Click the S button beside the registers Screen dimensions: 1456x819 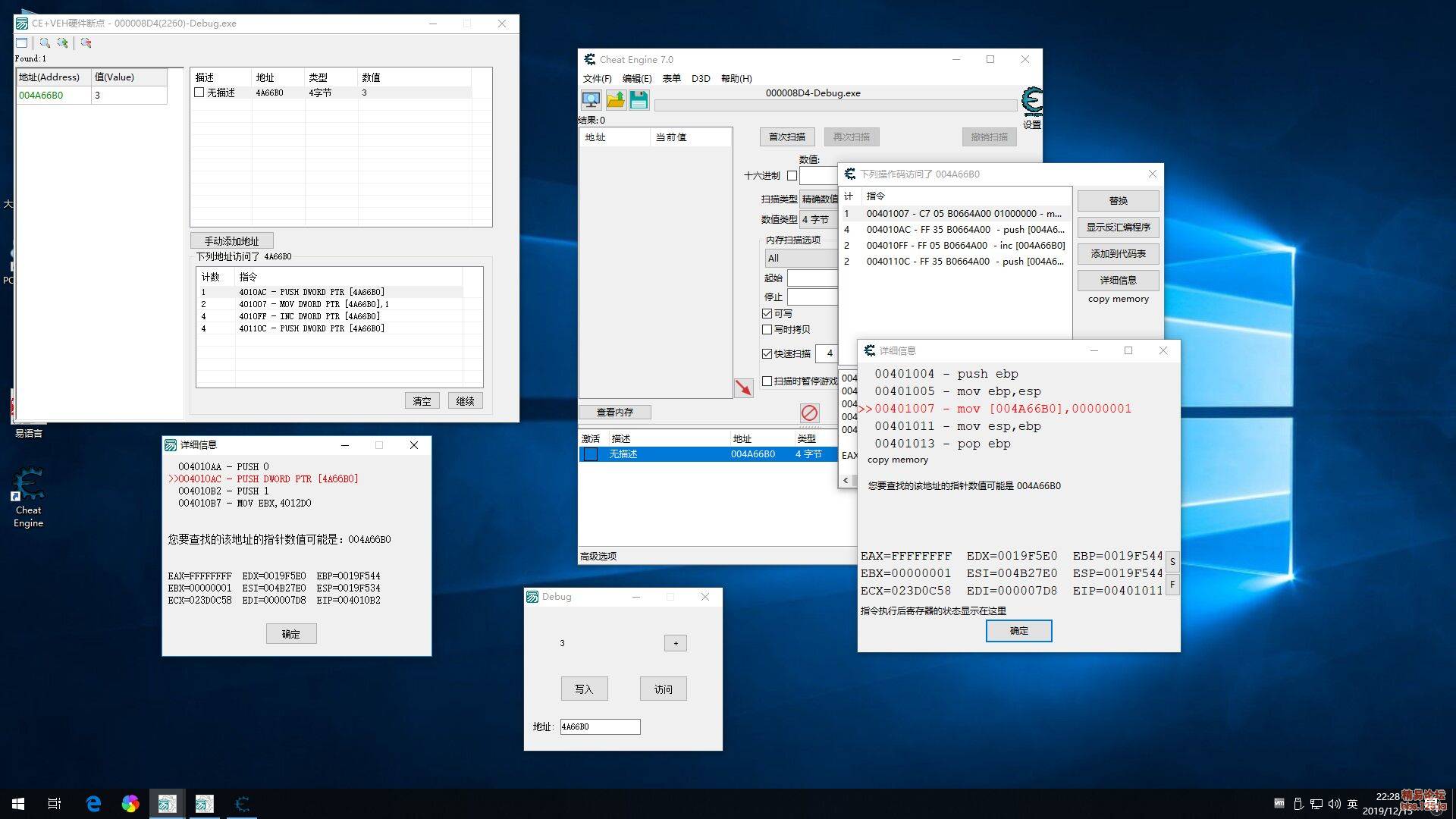(1172, 562)
